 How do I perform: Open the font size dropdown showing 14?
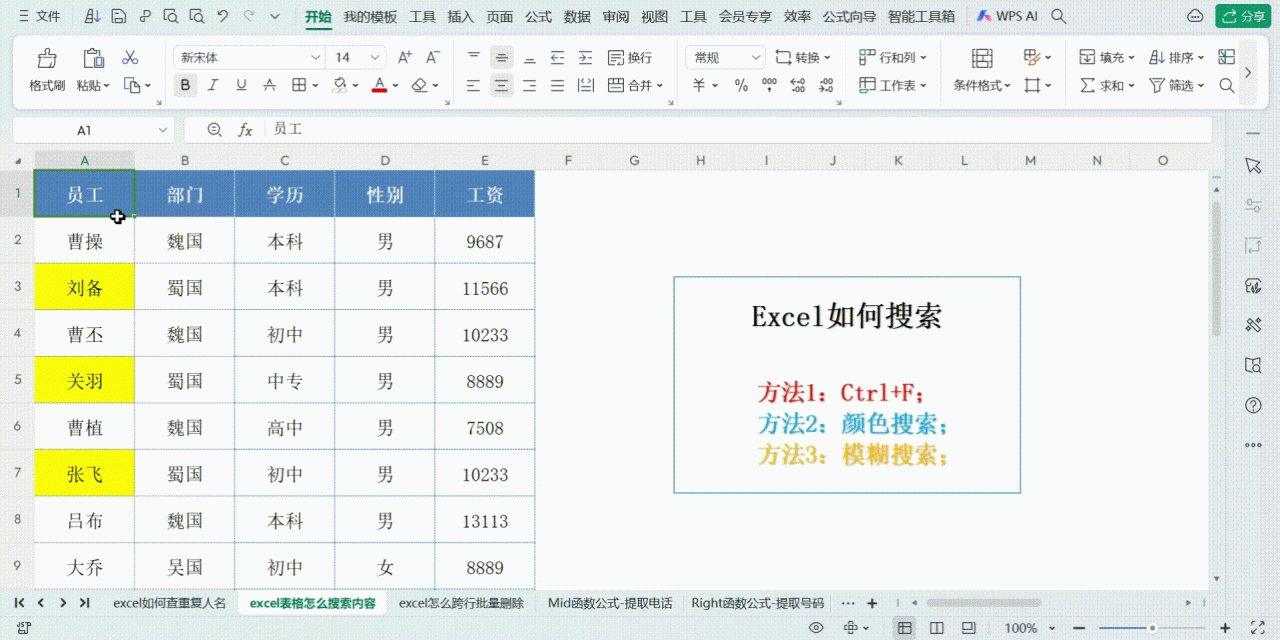click(376, 58)
